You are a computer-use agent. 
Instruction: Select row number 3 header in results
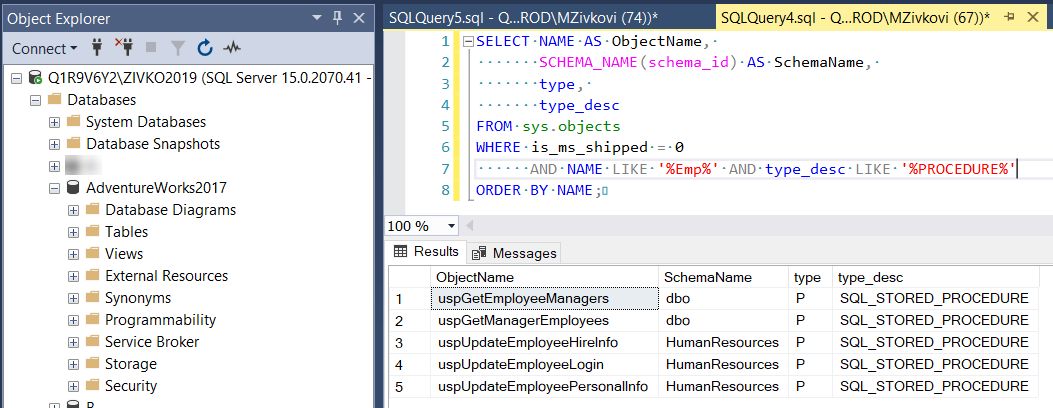[x=410, y=343]
